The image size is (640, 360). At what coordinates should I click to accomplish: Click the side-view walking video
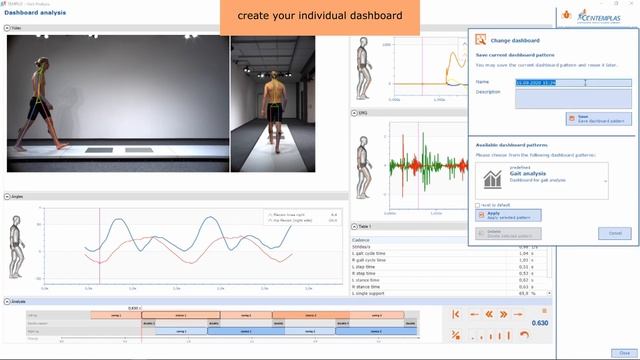coord(118,103)
